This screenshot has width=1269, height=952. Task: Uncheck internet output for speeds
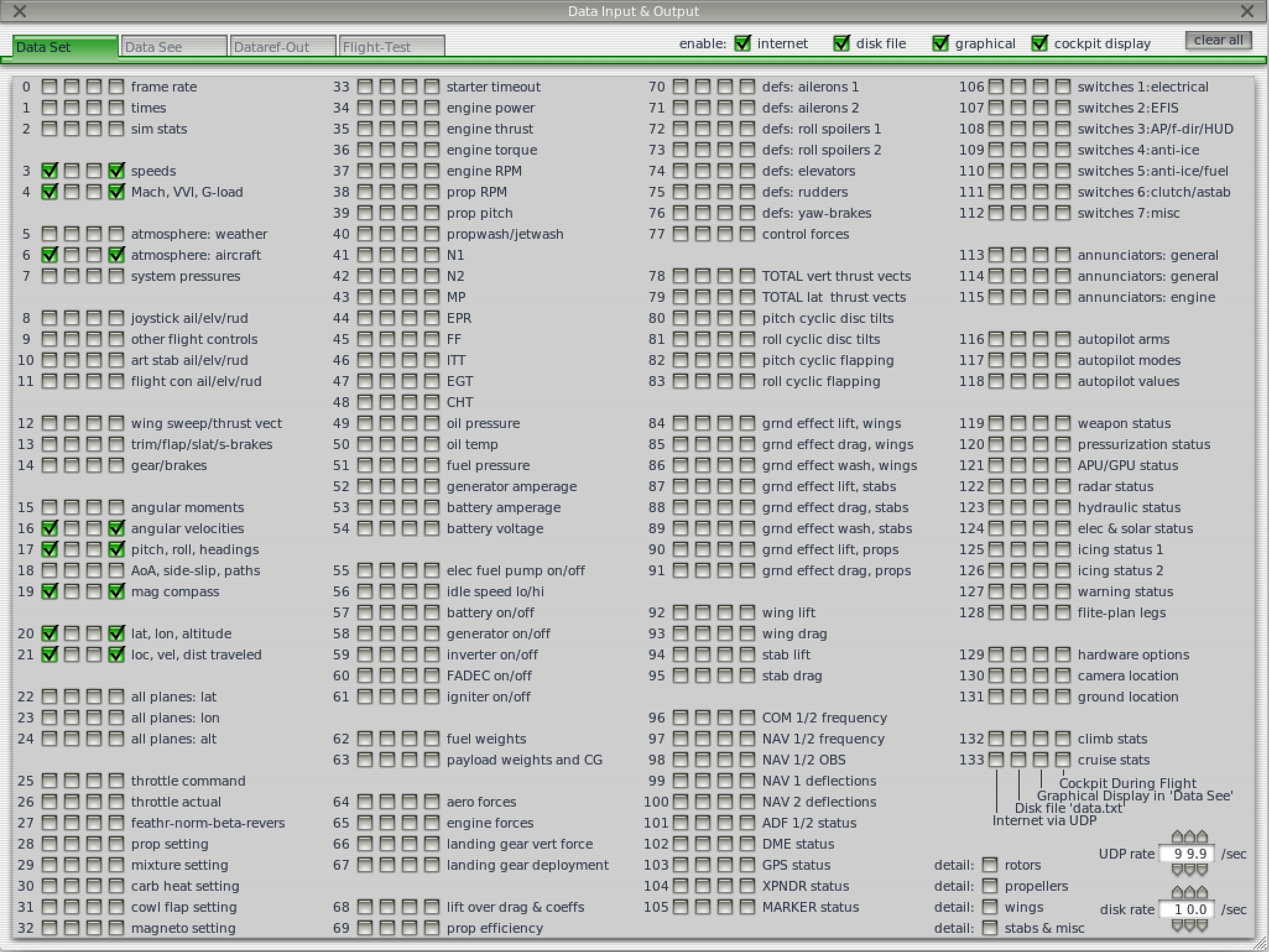[50, 171]
